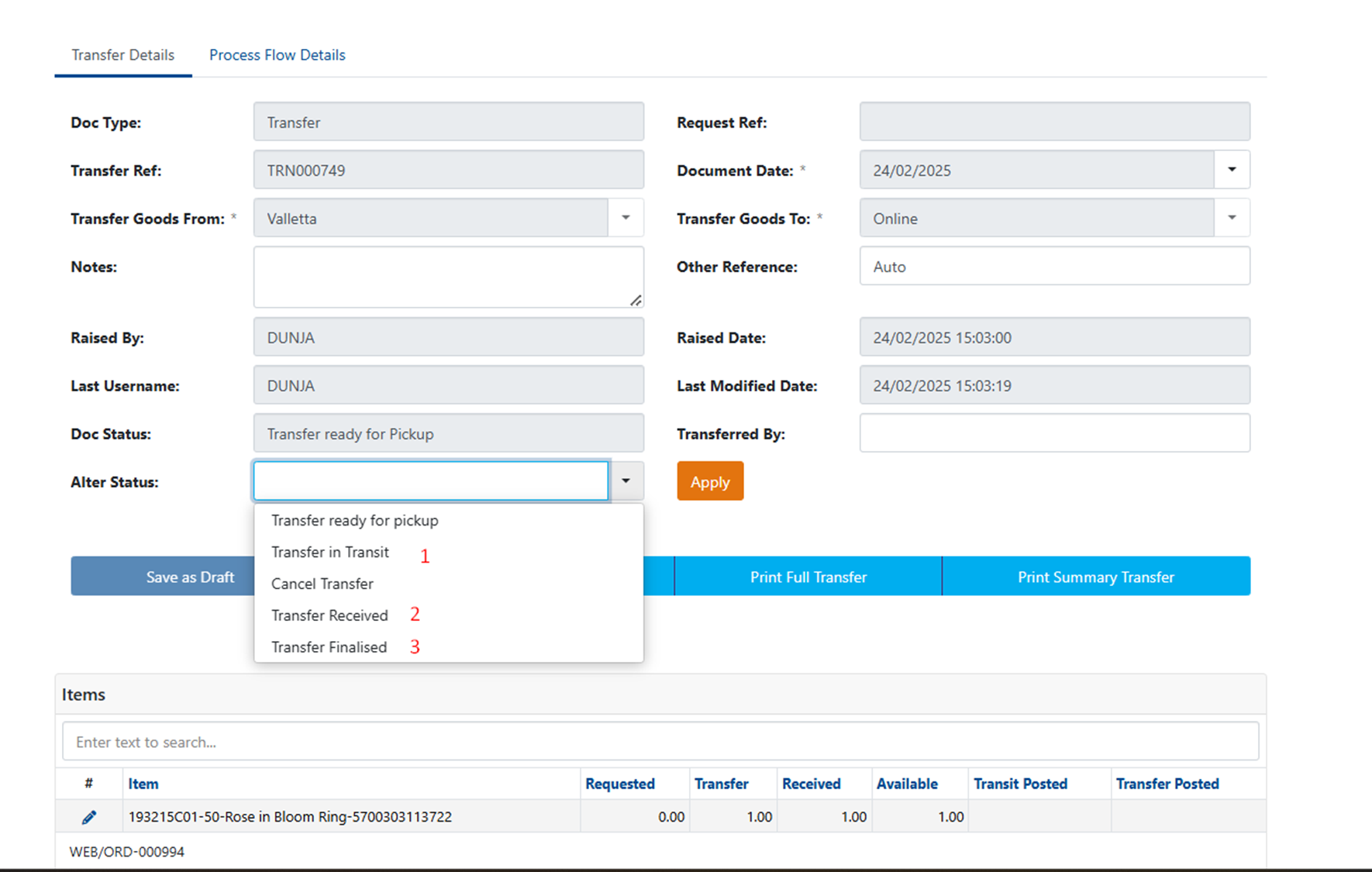Click the Raised By field
The height and width of the screenshot is (872, 1372).
[x=449, y=337]
